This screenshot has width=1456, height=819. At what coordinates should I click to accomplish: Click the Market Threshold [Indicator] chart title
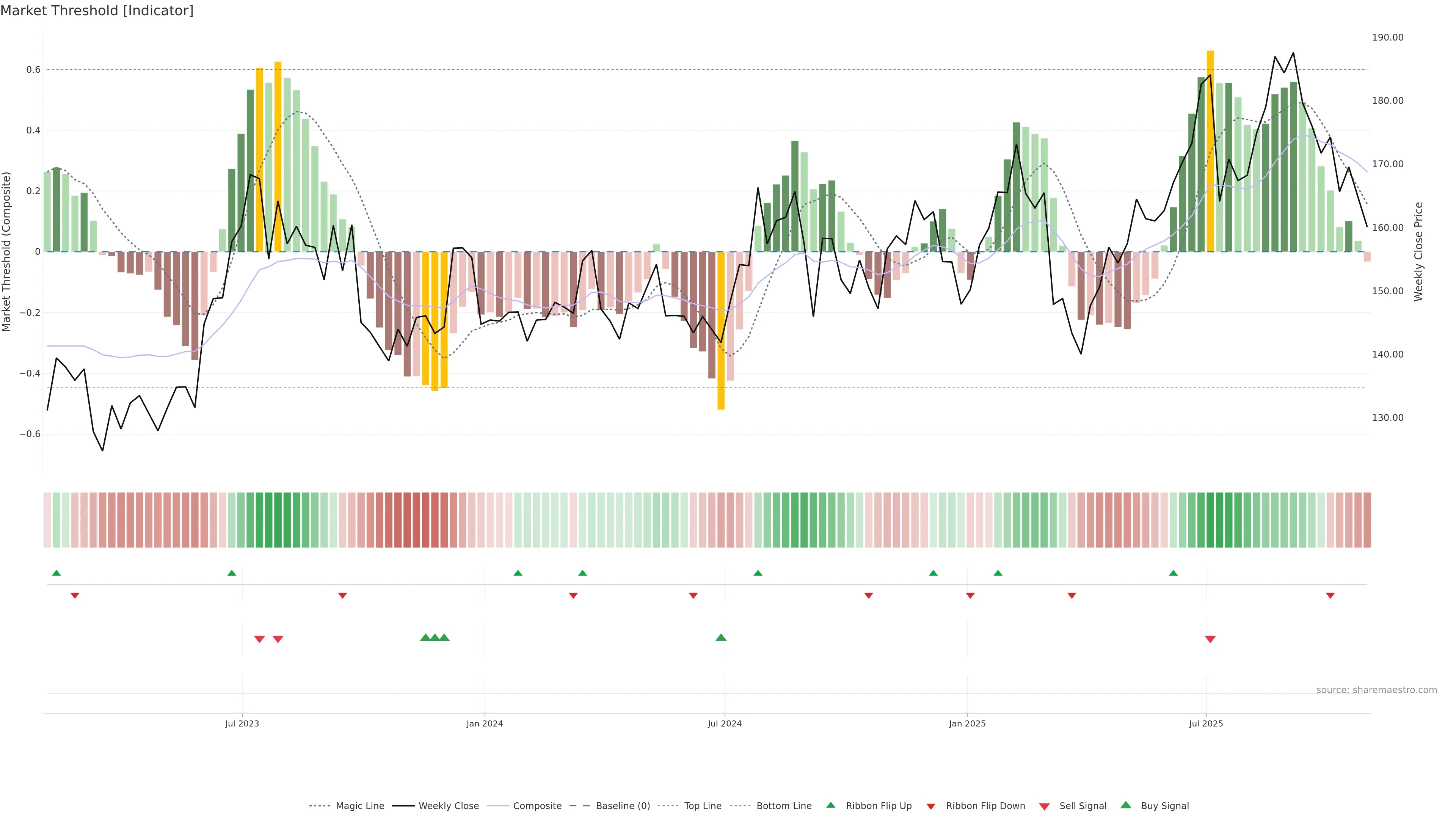point(97,11)
